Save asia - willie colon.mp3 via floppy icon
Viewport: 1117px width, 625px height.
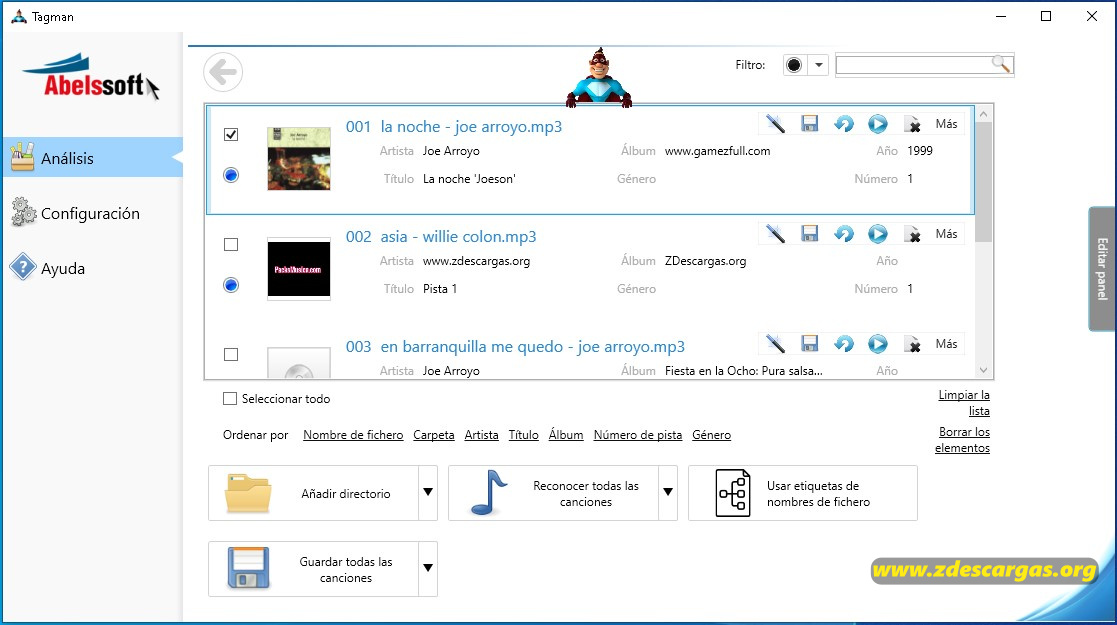[x=809, y=234]
